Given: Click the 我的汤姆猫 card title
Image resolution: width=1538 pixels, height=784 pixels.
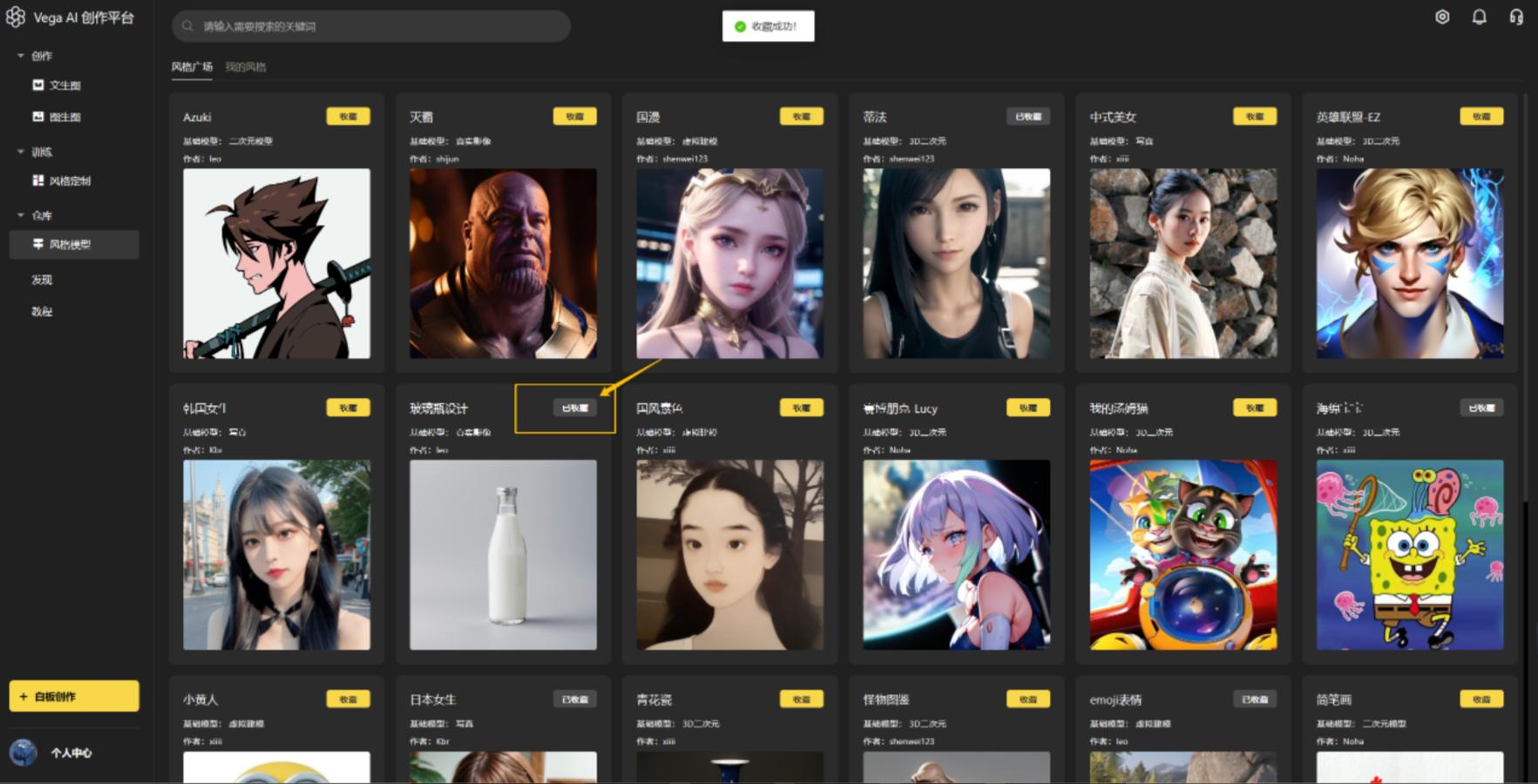Looking at the screenshot, I should (x=1119, y=409).
